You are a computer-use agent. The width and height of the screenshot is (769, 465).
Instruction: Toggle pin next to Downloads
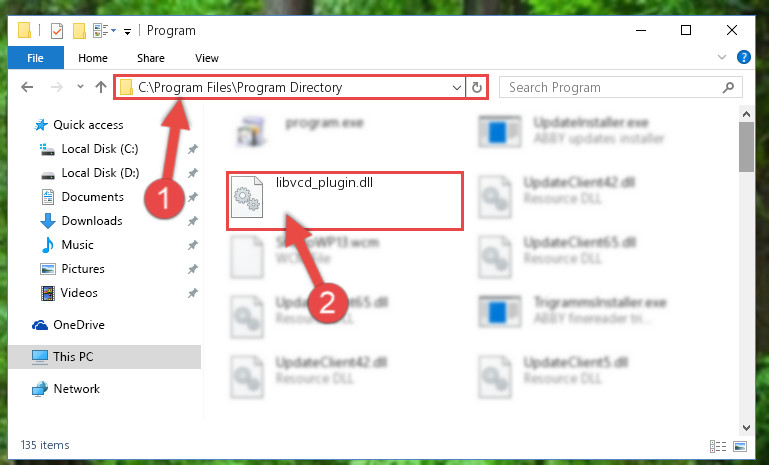click(193, 221)
